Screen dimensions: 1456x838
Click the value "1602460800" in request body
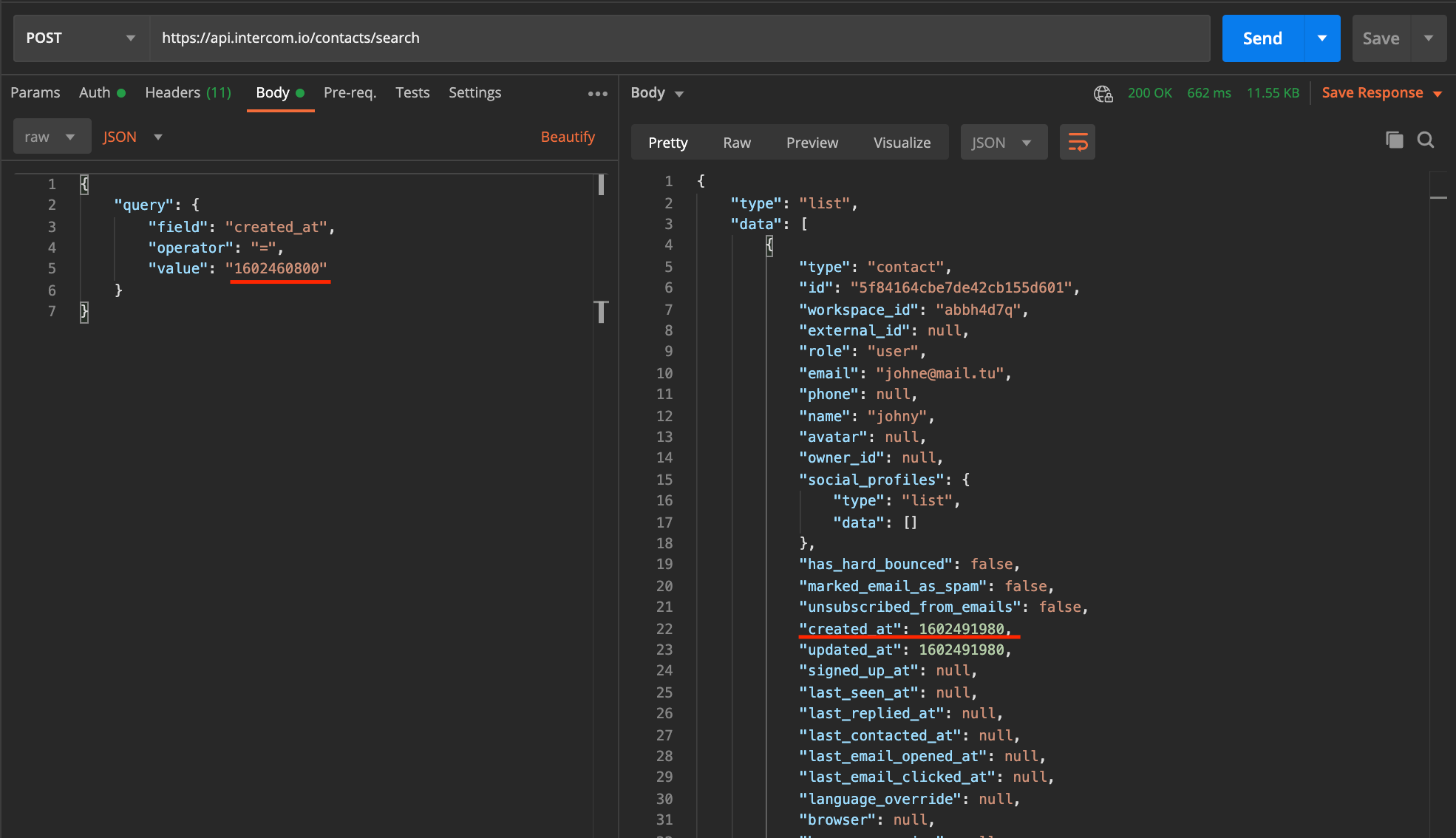coord(276,269)
